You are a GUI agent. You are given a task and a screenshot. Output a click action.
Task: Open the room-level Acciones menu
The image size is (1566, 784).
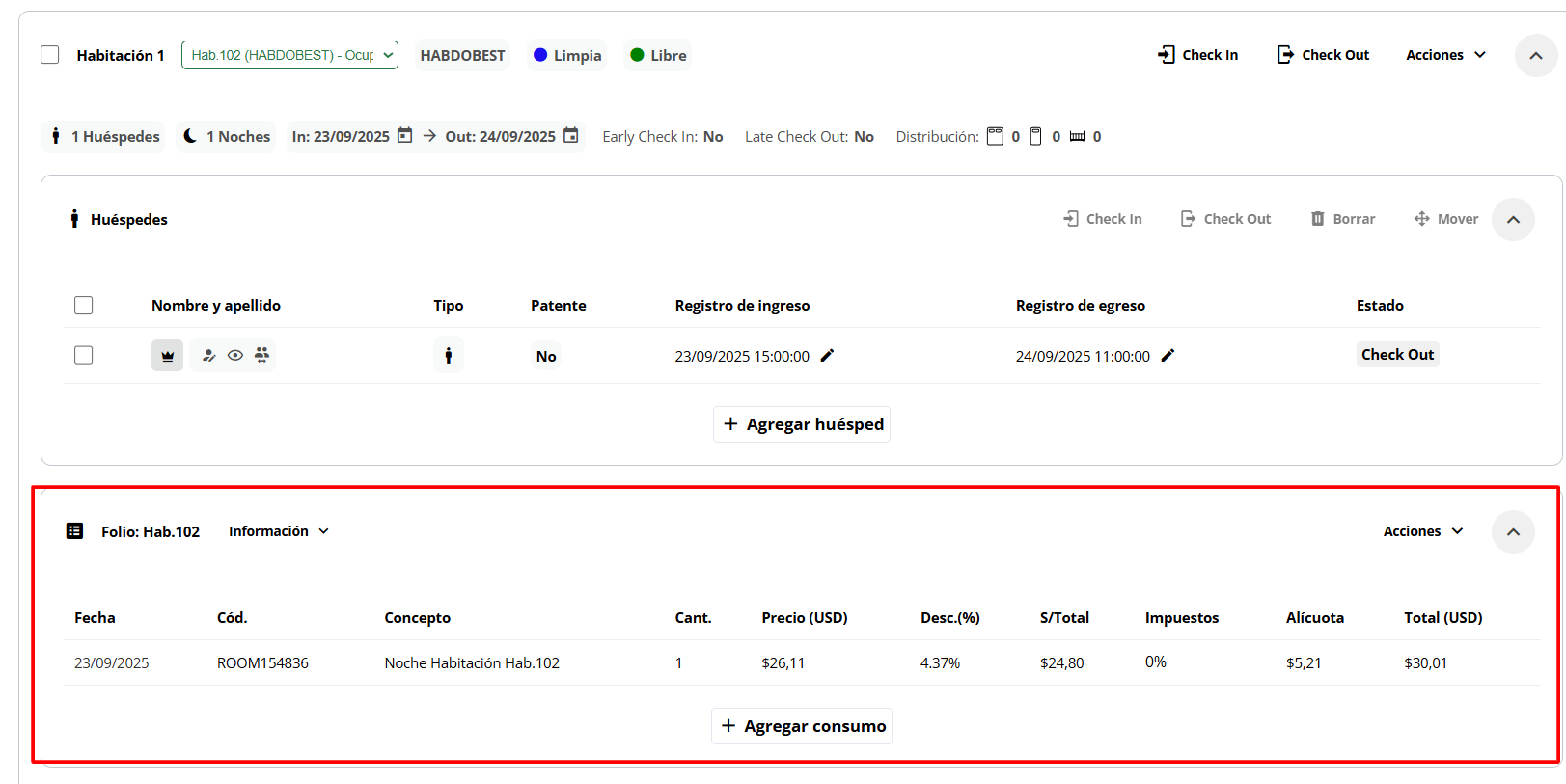pyautogui.click(x=1445, y=55)
